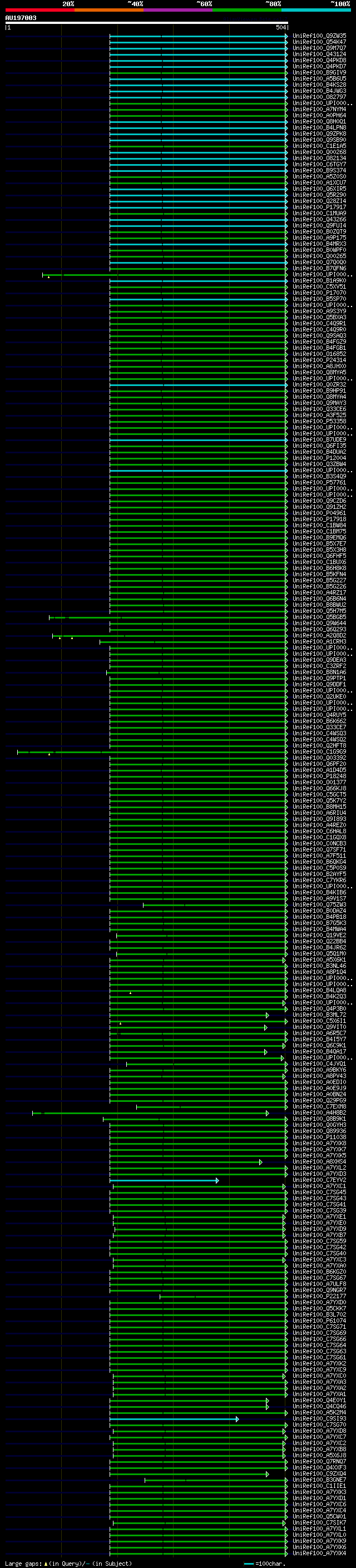Select the UniRef100_C7SG45 label
356x1568 pixels.
tap(319, 1192)
